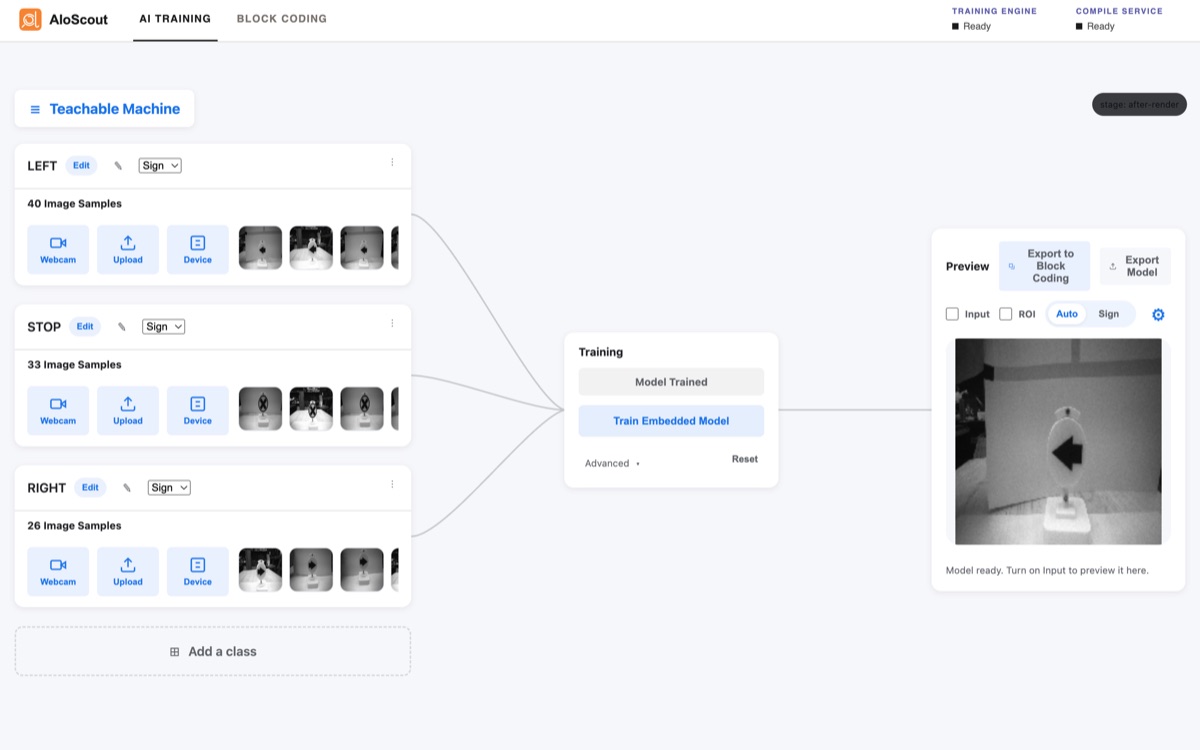The height and width of the screenshot is (750, 1200).
Task: Click the Teachable Machine title text
Action: tap(115, 109)
